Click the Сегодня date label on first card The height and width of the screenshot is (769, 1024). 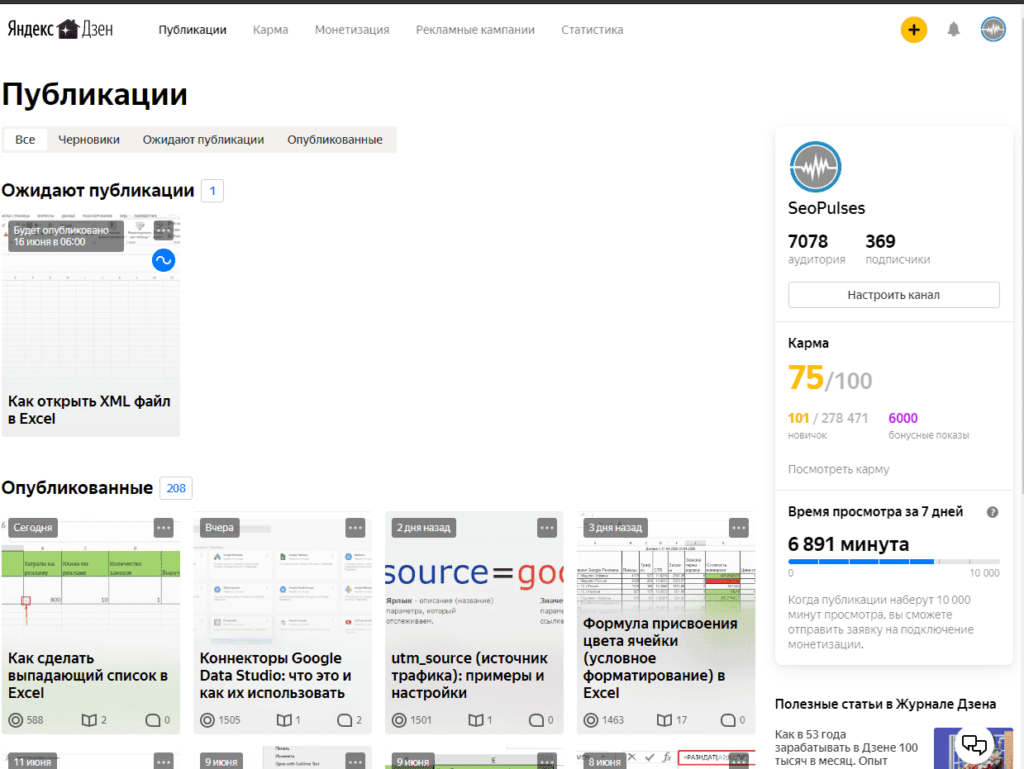(33, 527)
